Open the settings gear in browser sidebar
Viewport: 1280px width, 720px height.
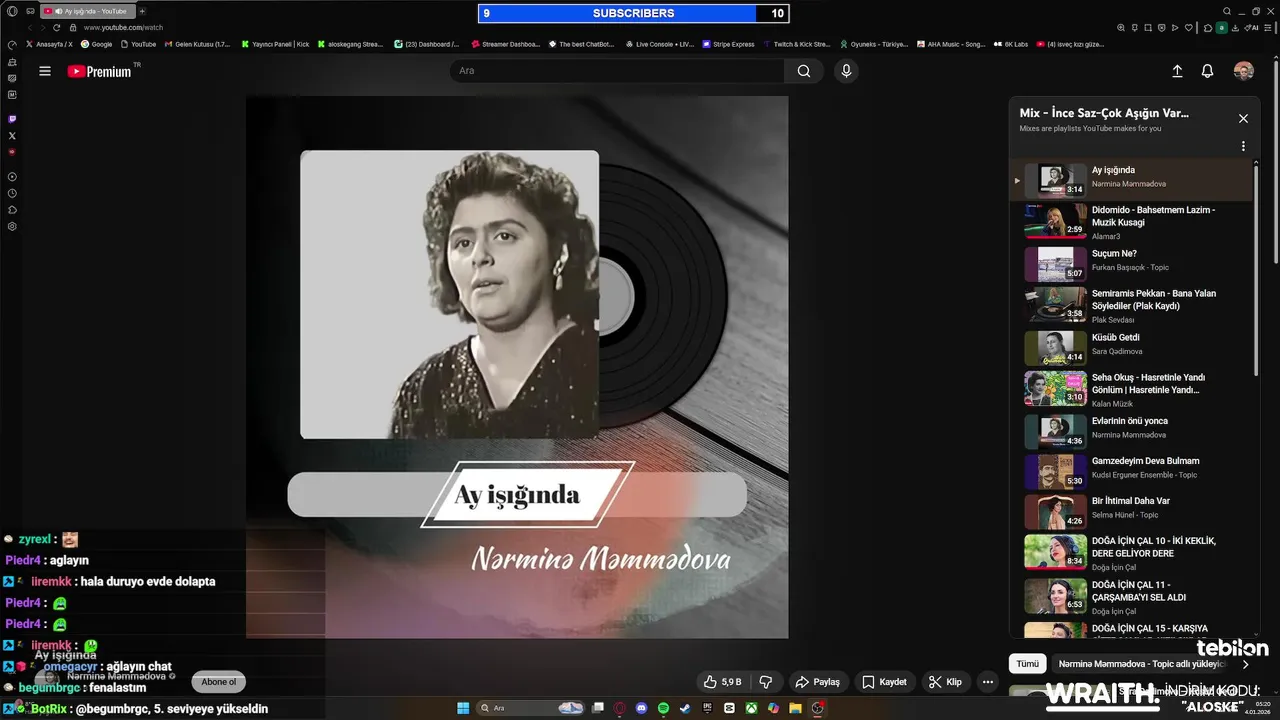tap(12, 226)
